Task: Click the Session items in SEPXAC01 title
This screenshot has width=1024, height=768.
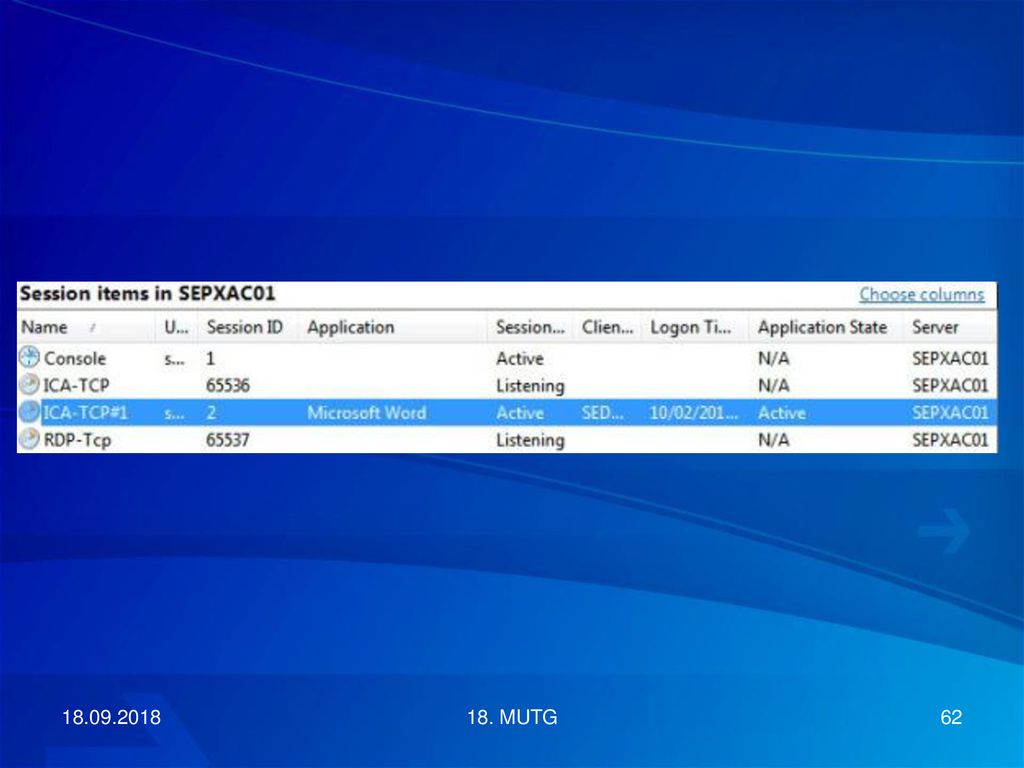Action: point(148,294)
